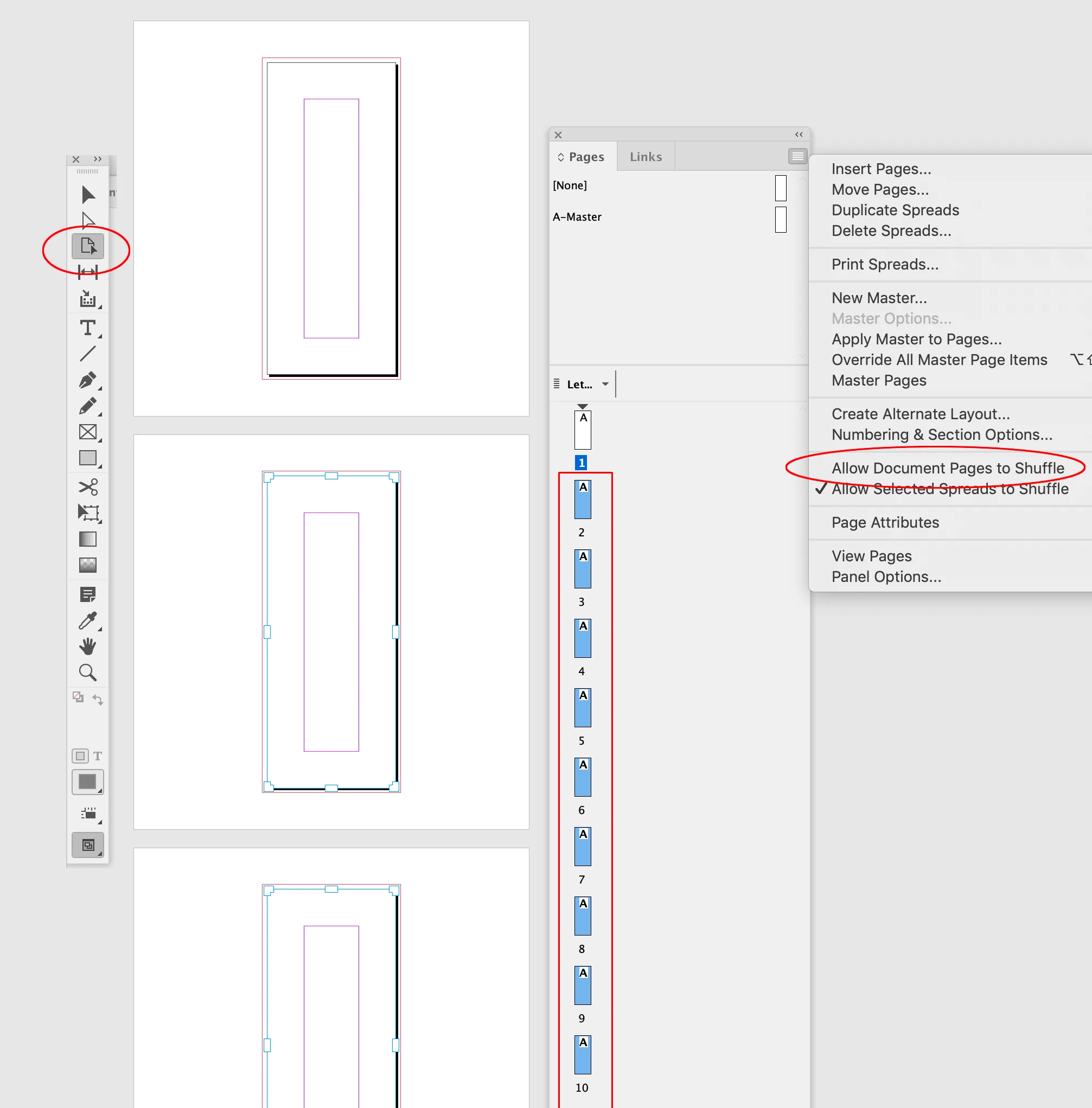Viewport: 1092px width, 1108px height.
Task: Select the Hand tool
Action: click(x=87, y=646)
